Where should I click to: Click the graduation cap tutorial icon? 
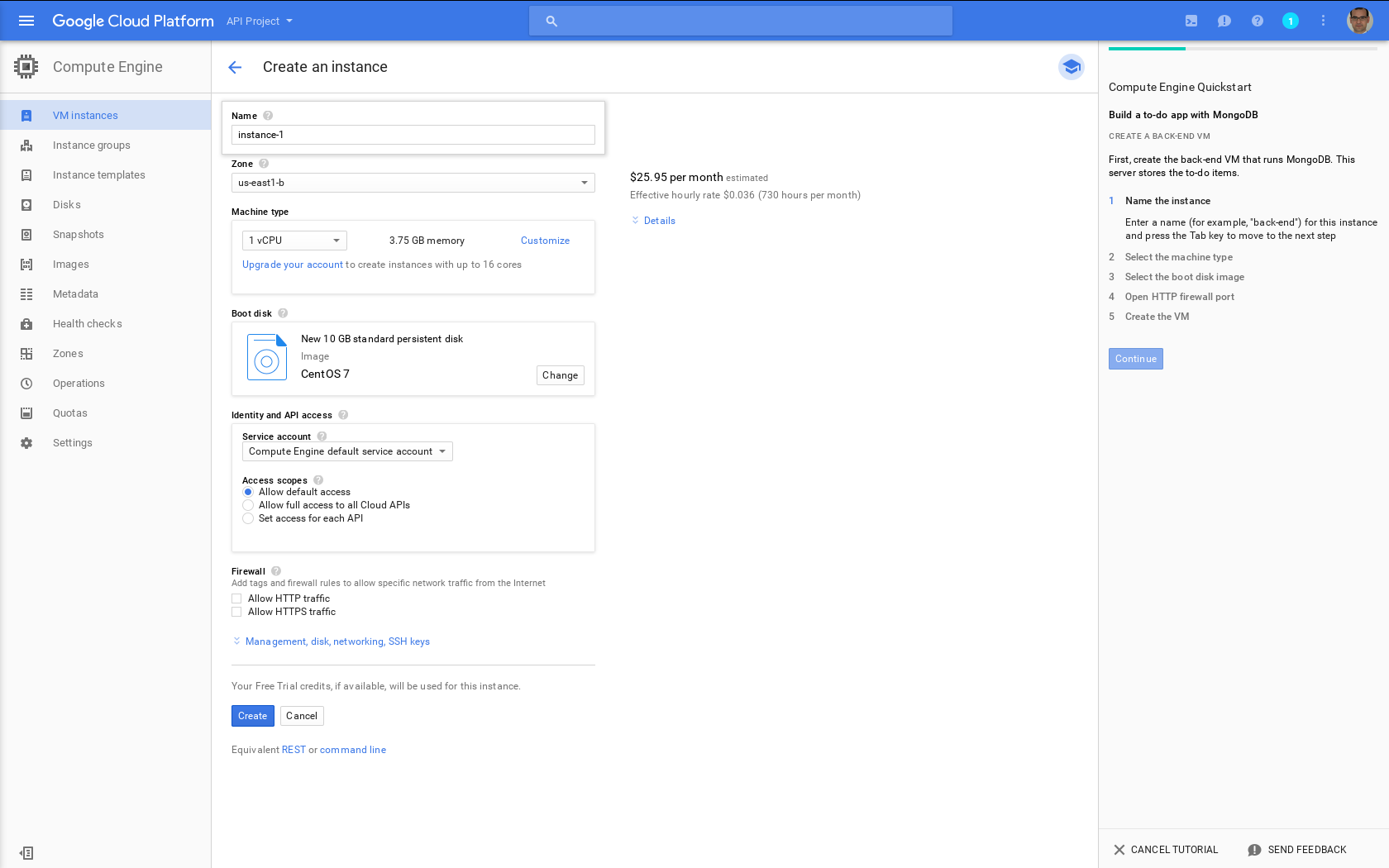pos(1071,67)
